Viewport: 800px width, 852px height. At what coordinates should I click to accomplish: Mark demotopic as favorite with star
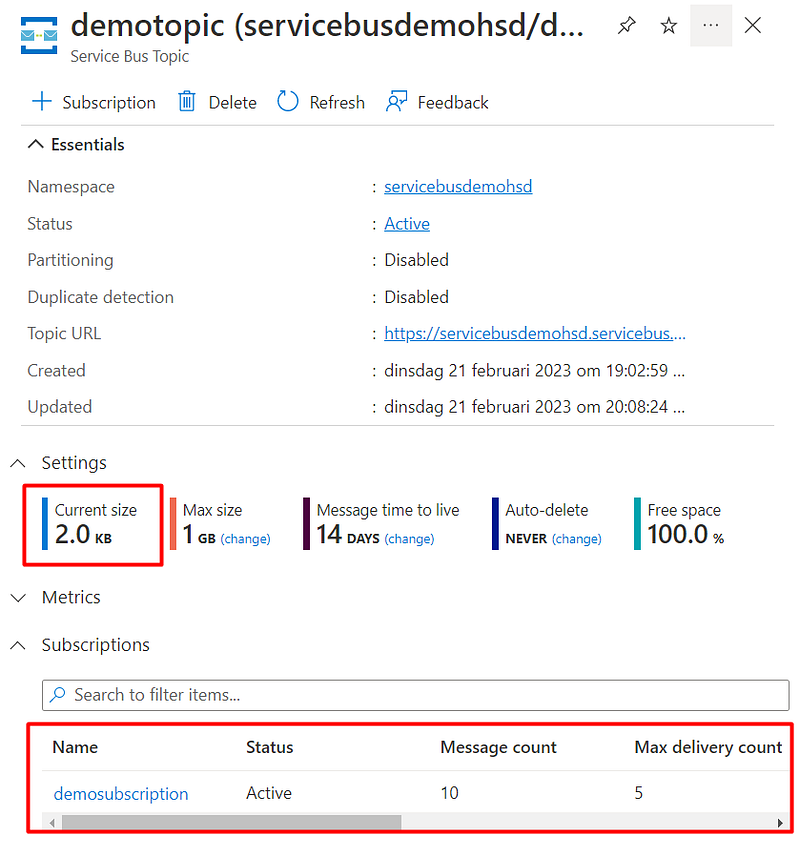coord(668,25)
